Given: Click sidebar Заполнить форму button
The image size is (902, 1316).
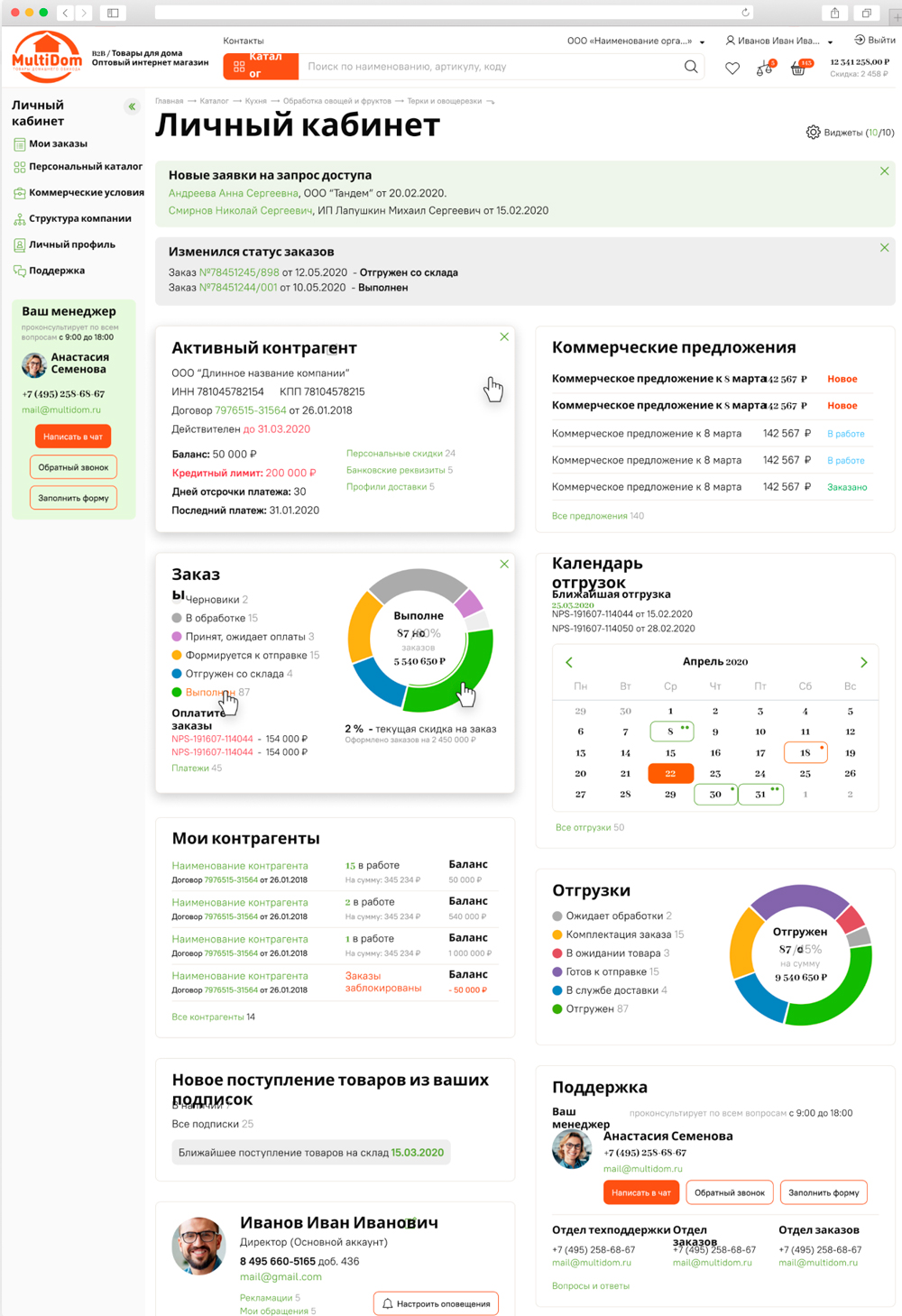Looking at the screenshot, I should [73, 498].
